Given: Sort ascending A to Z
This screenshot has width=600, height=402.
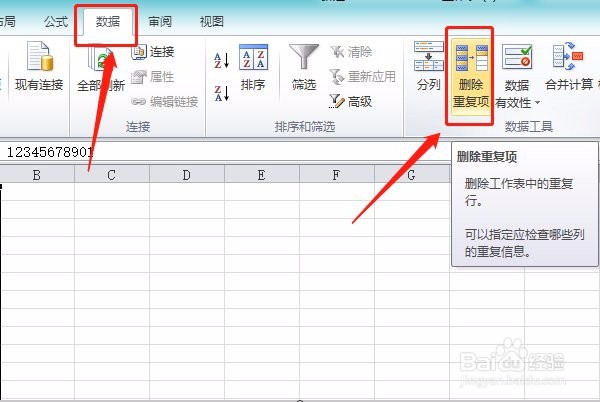Looking at the screenshot, I should pos(222,60).
